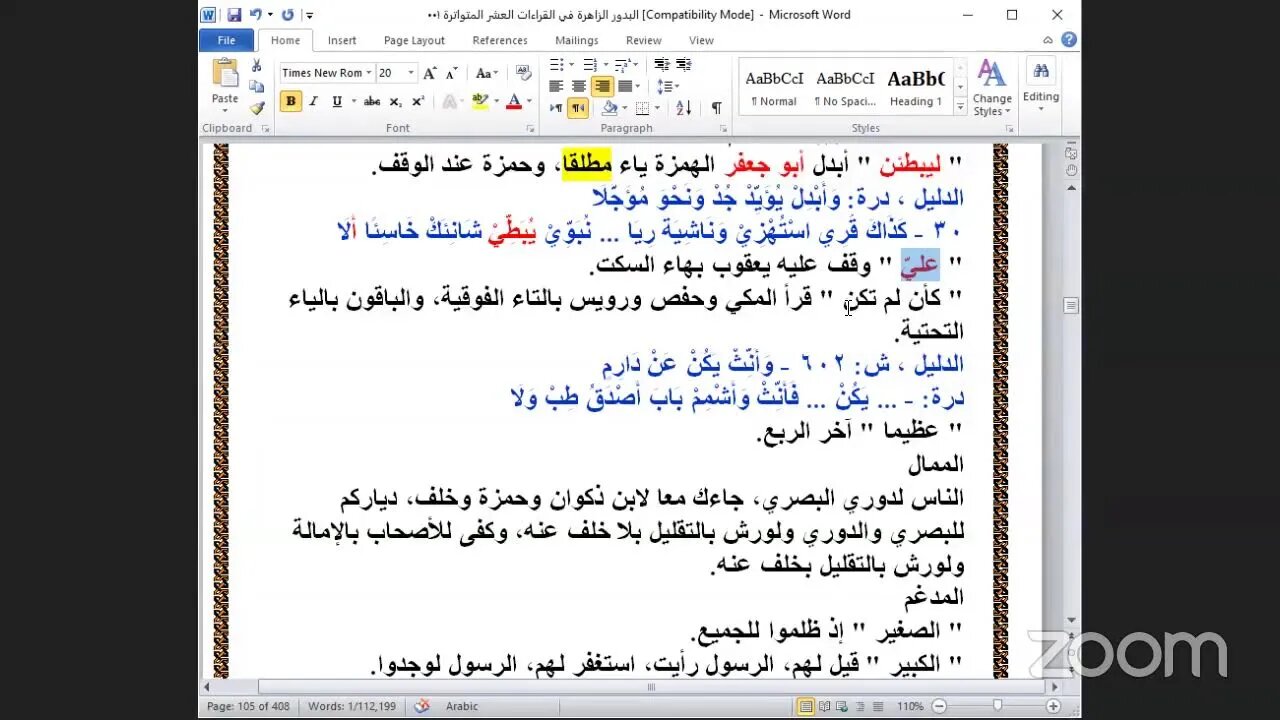
Task: Set left-to-right text direction
Action: tap(557, 108)
